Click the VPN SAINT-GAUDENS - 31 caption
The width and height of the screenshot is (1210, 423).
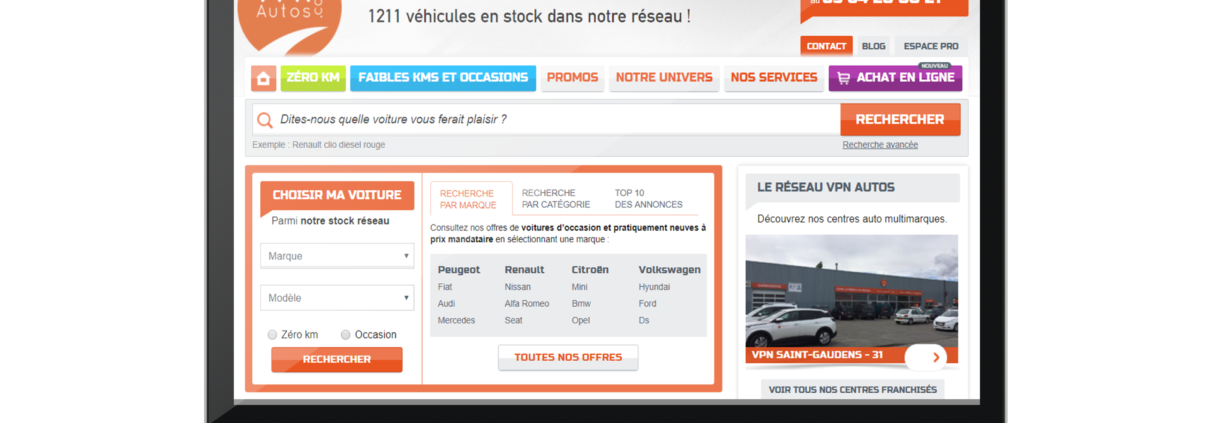click(x=817, y=355)
